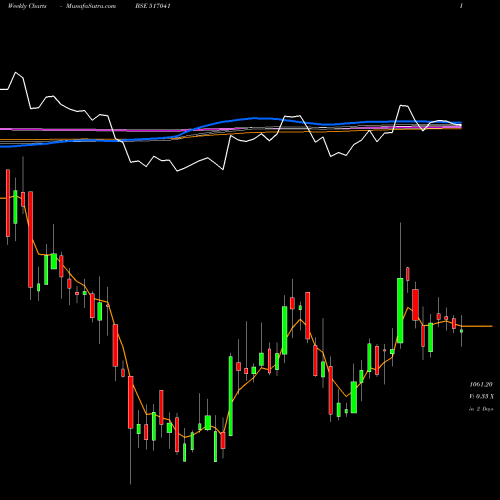Click the MunafaSutra.com label
The height and width of the screenshot is (500, 500).
[x=91, y=6]
